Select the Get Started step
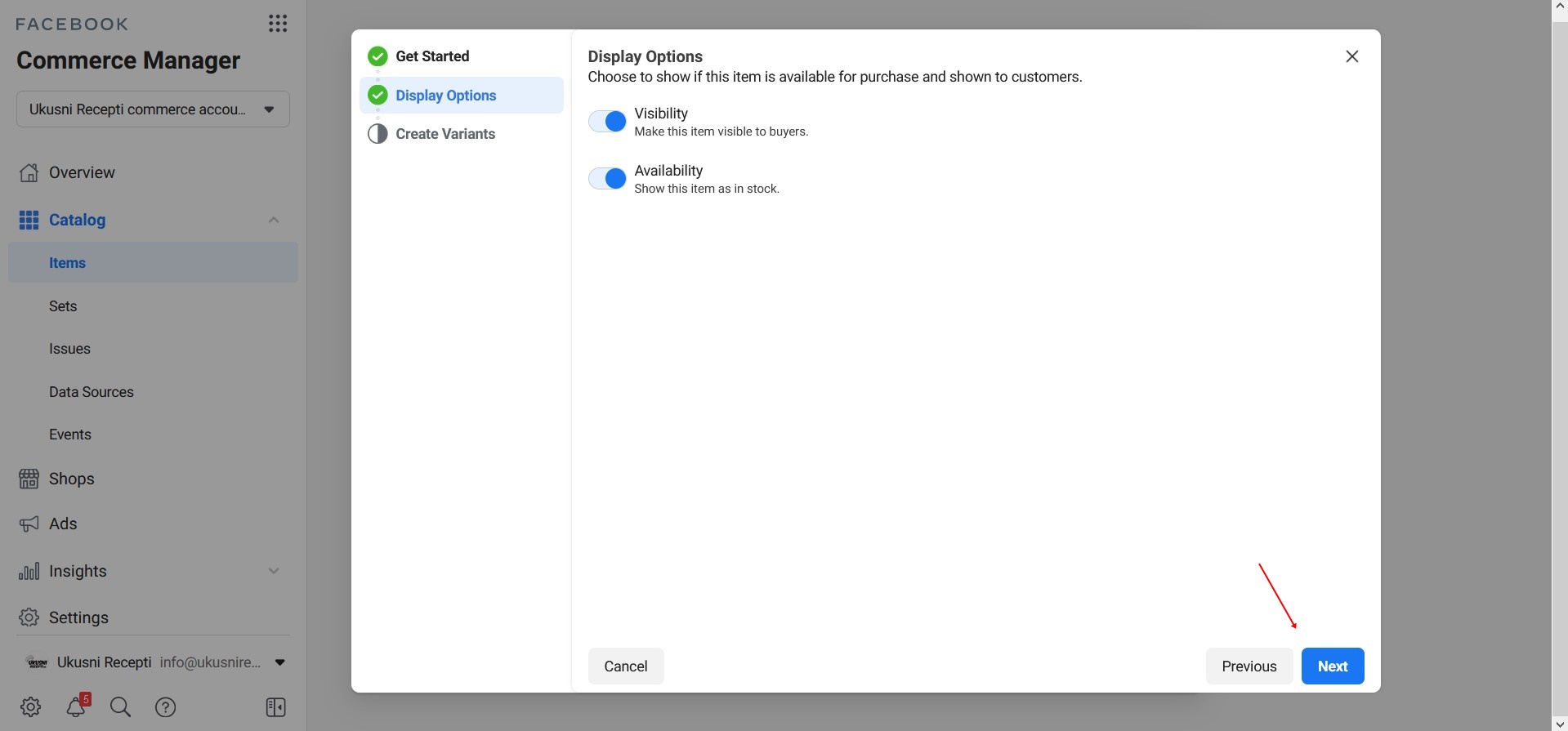 point(432,56)
